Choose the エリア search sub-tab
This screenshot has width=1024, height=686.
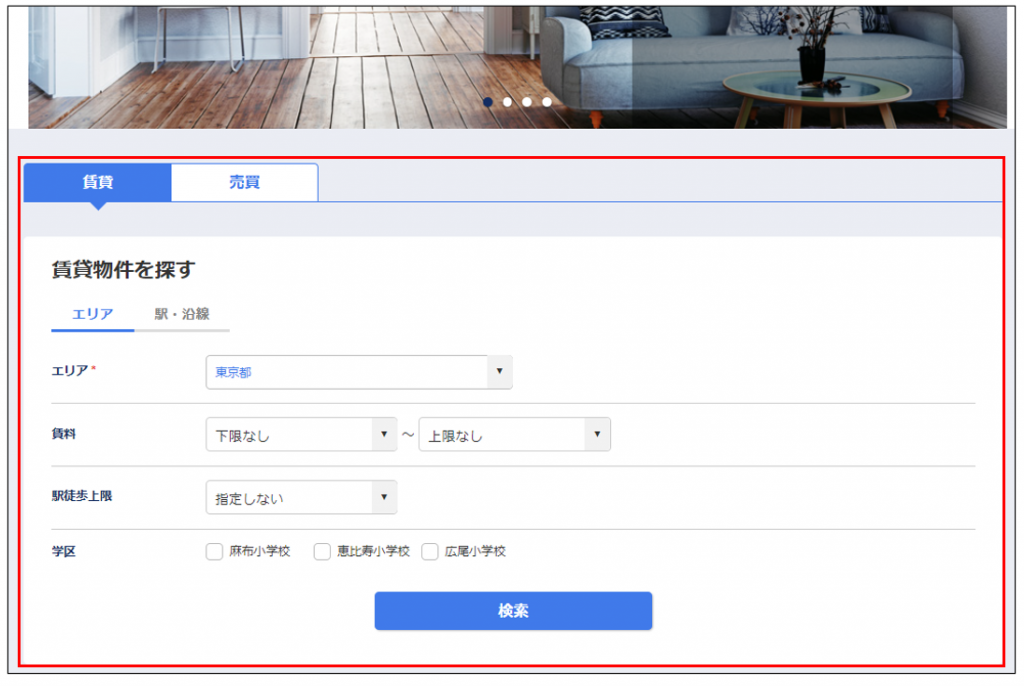92,314
